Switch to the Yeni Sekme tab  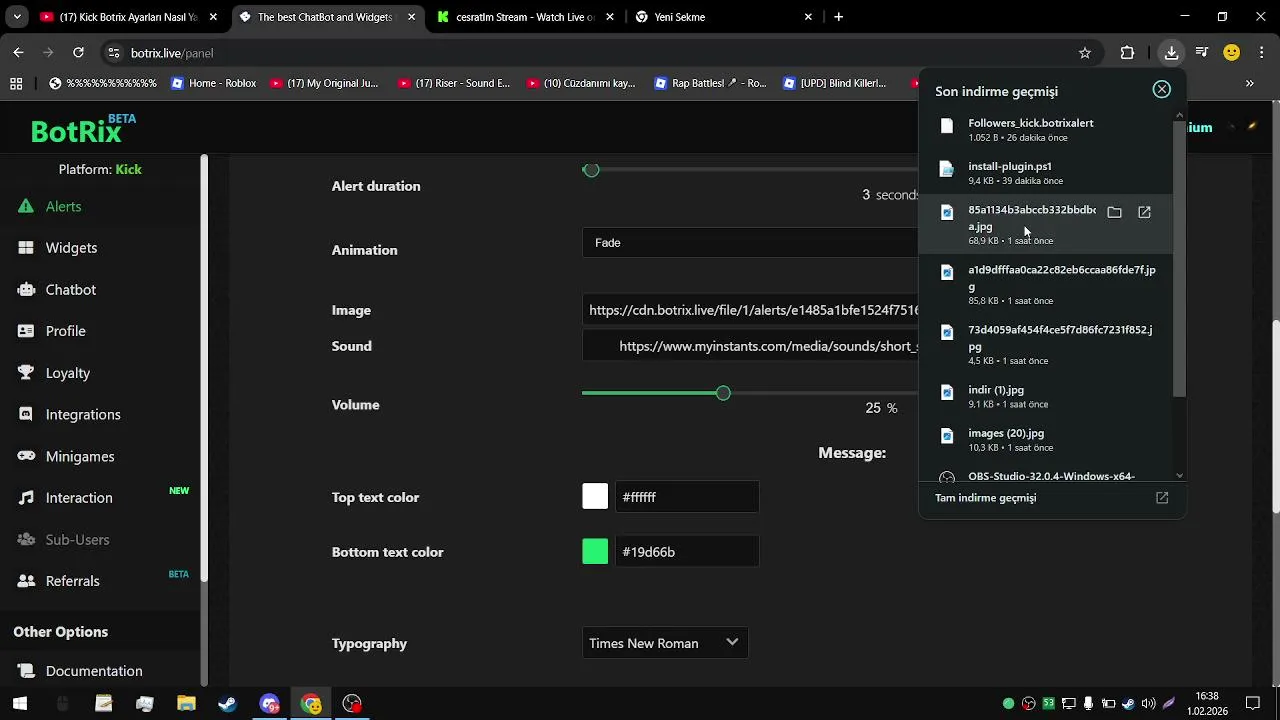[725, 17]
